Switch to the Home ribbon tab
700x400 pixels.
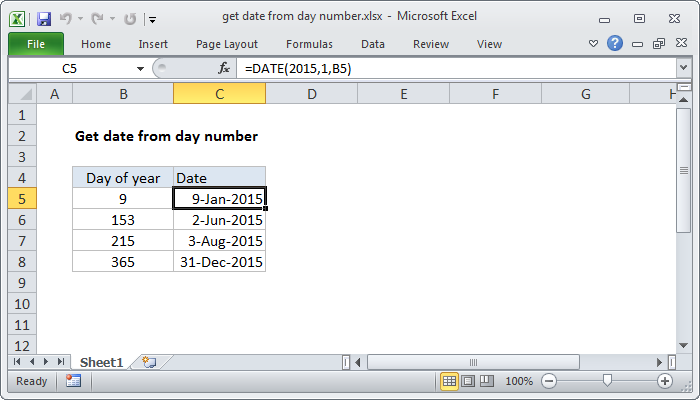96,44
